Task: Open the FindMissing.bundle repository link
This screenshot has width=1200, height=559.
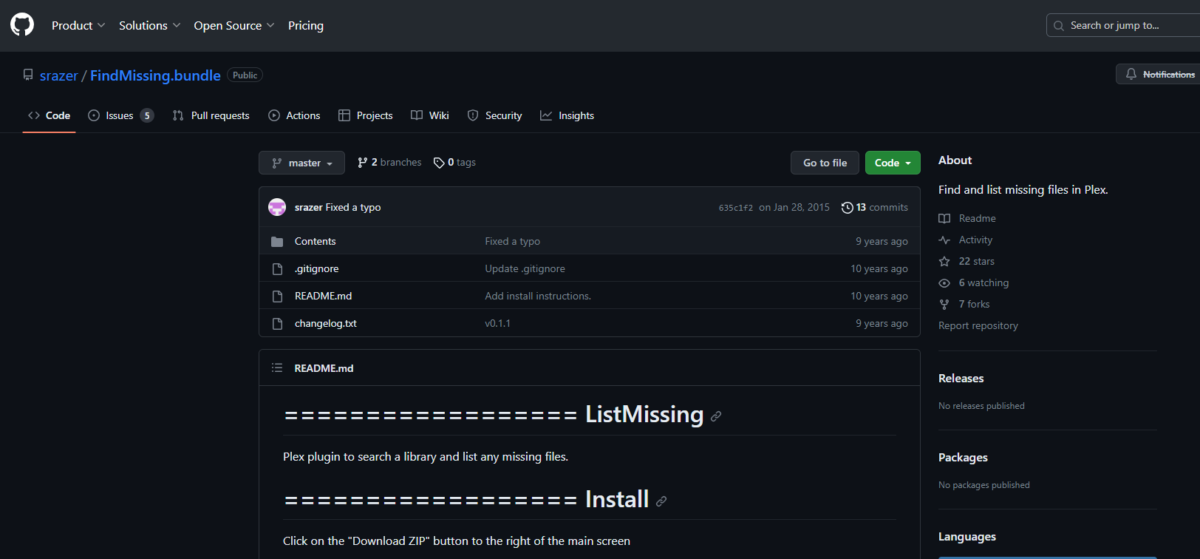Action: pos(155,75)
